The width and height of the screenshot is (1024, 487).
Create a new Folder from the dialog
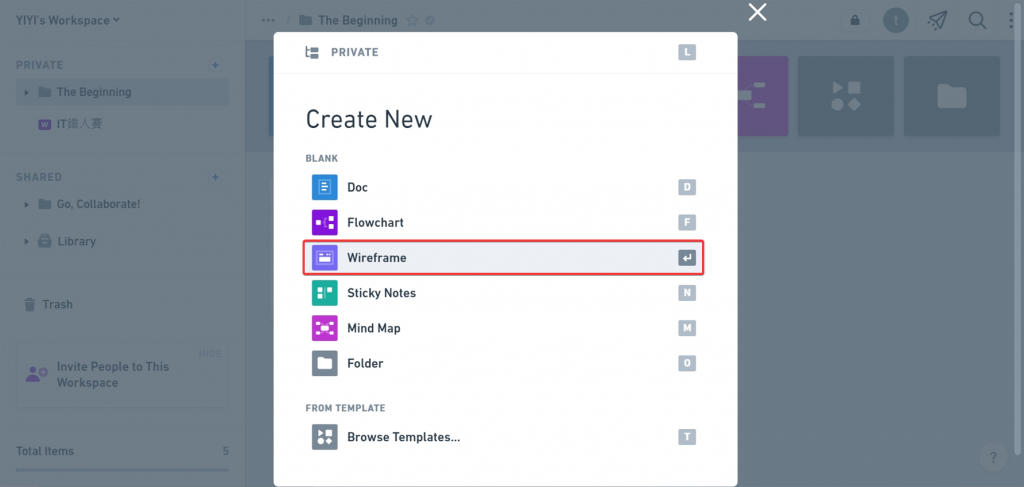(504, 364)
